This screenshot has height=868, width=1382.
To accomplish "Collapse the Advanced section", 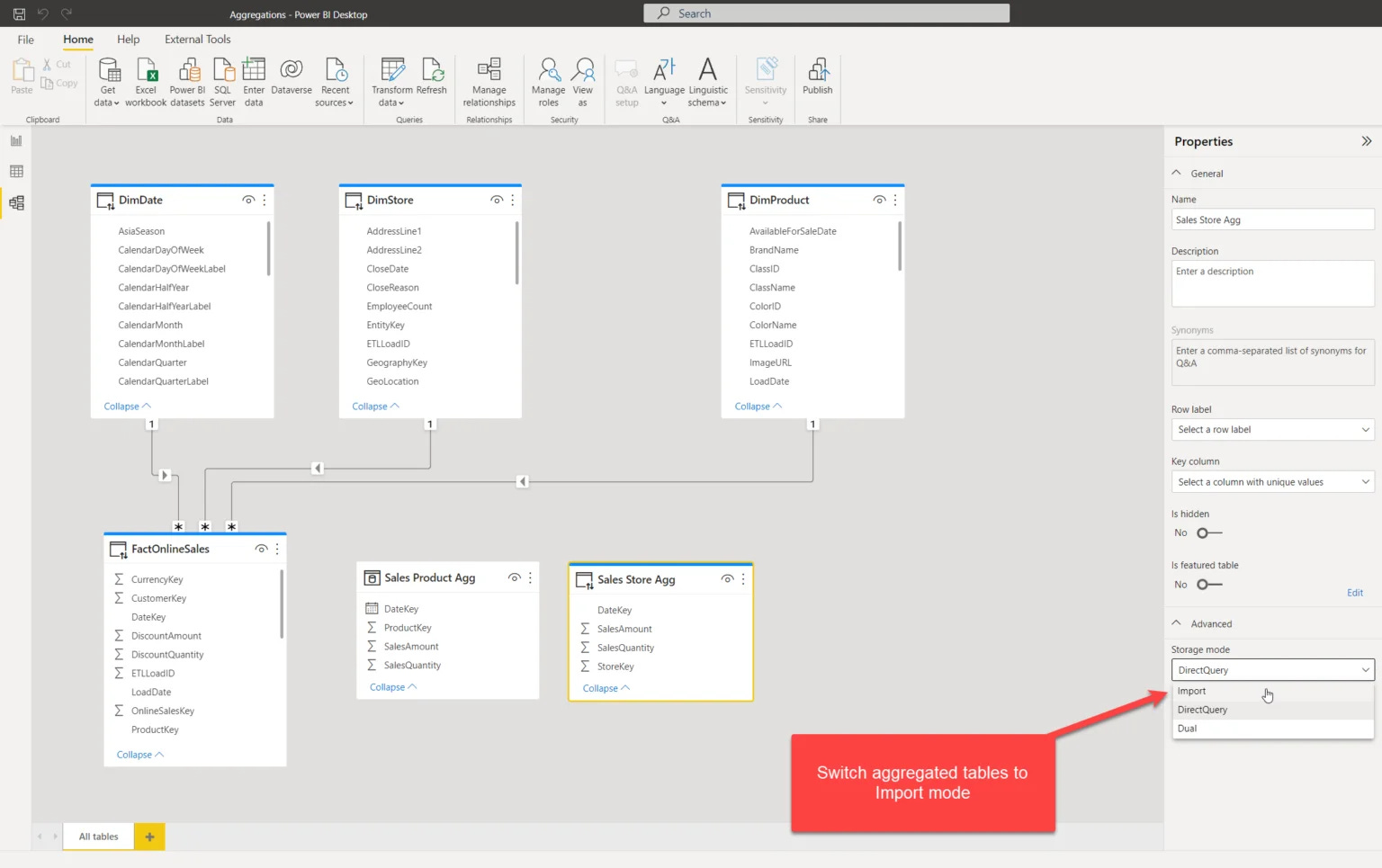I will point(1176,623).
